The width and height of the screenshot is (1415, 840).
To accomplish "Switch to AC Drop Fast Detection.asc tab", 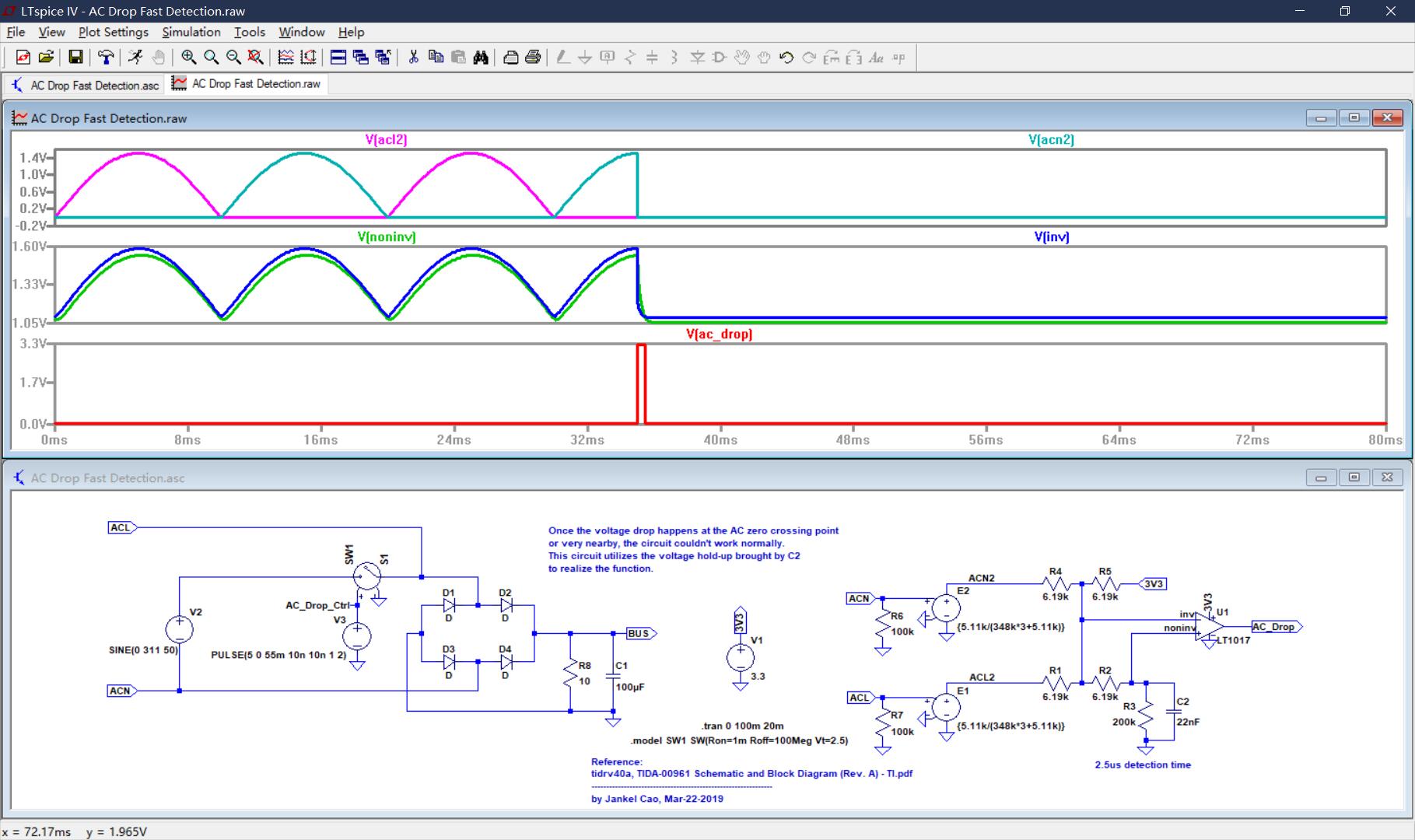I will tap(86, 85).
